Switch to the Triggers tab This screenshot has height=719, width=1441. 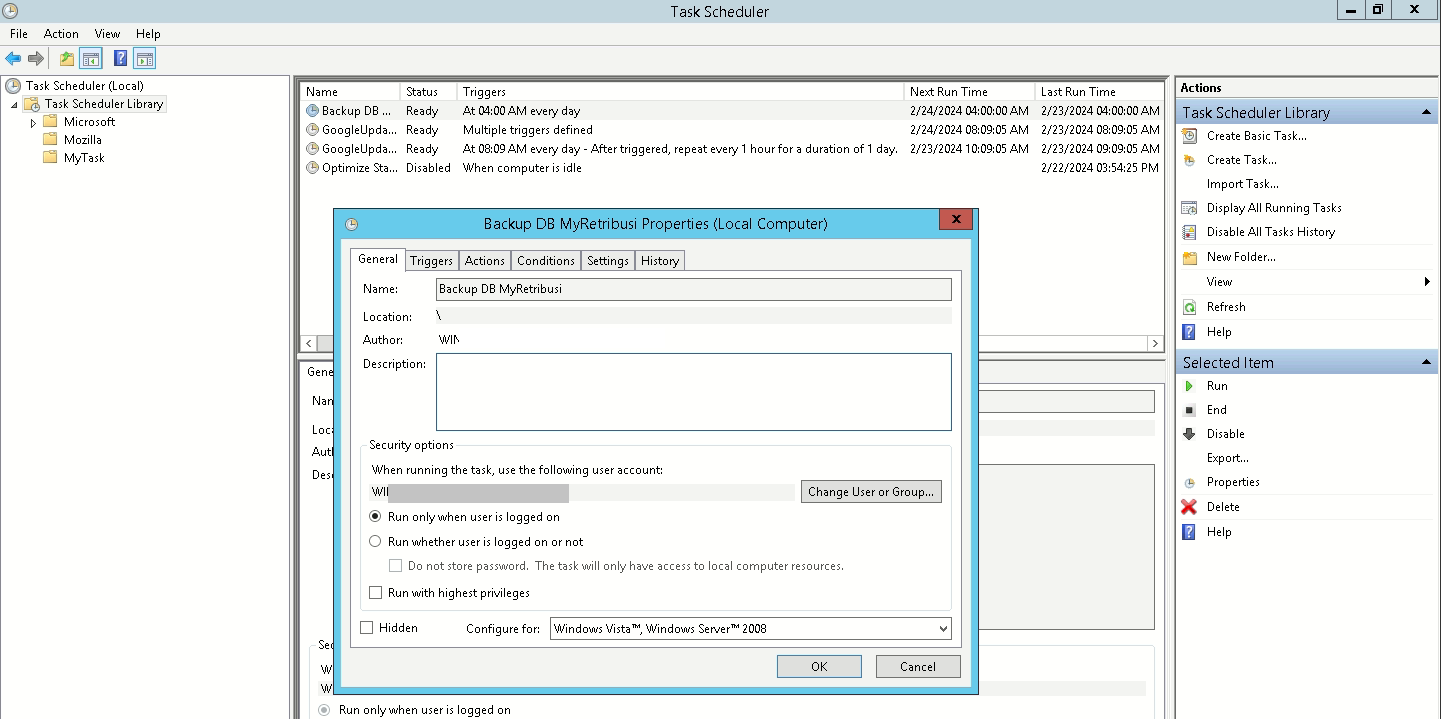431,261
